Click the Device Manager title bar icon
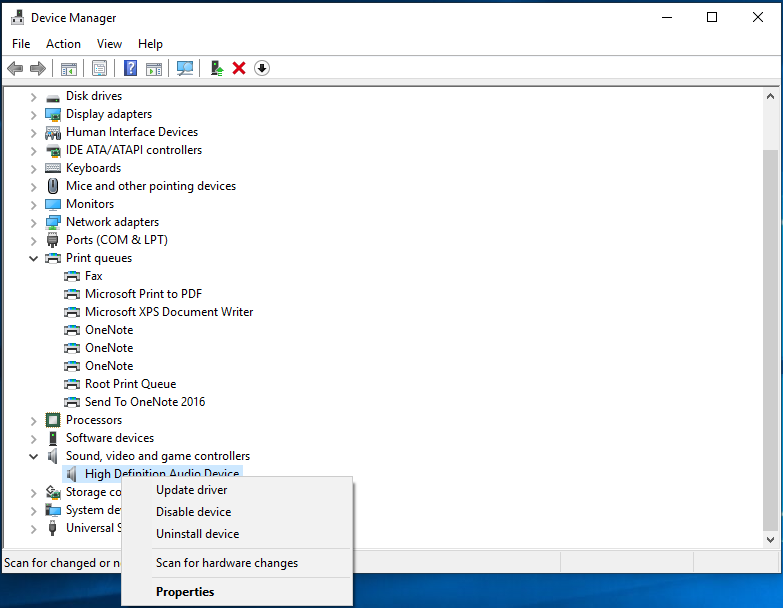This screenshot has height=608, width=783. pyautogui.click(x=17, y=17)
